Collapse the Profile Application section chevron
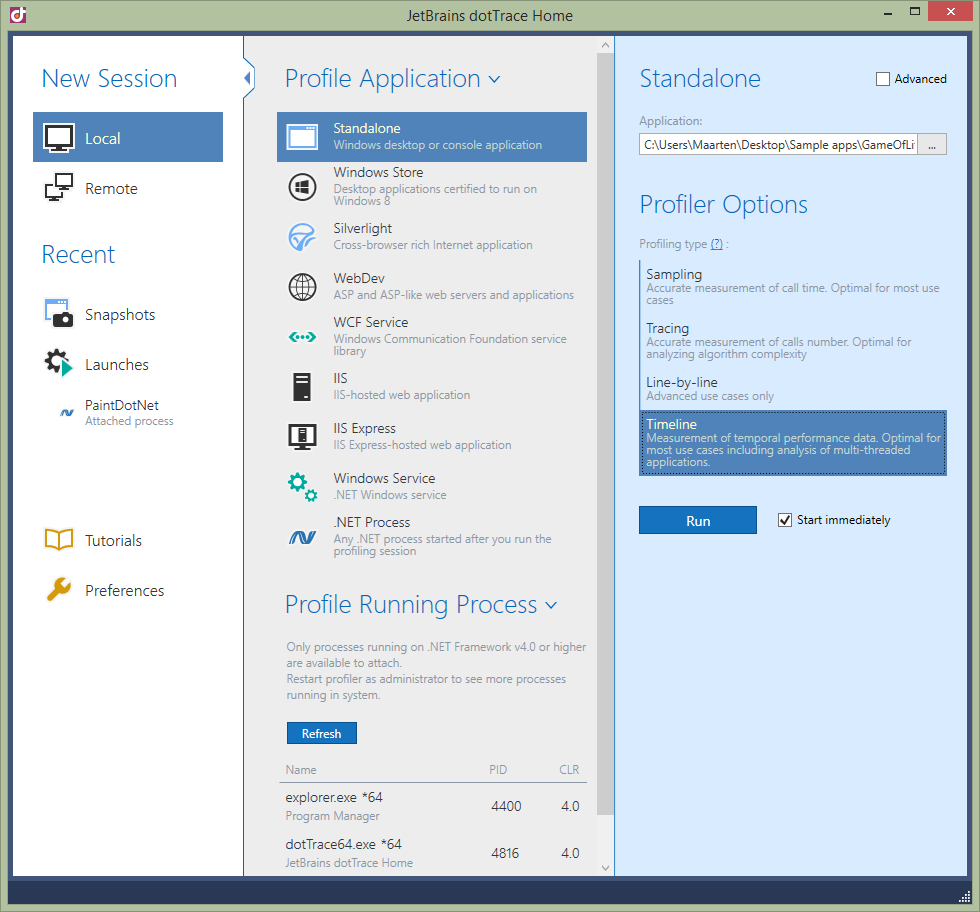 point(494,80)
